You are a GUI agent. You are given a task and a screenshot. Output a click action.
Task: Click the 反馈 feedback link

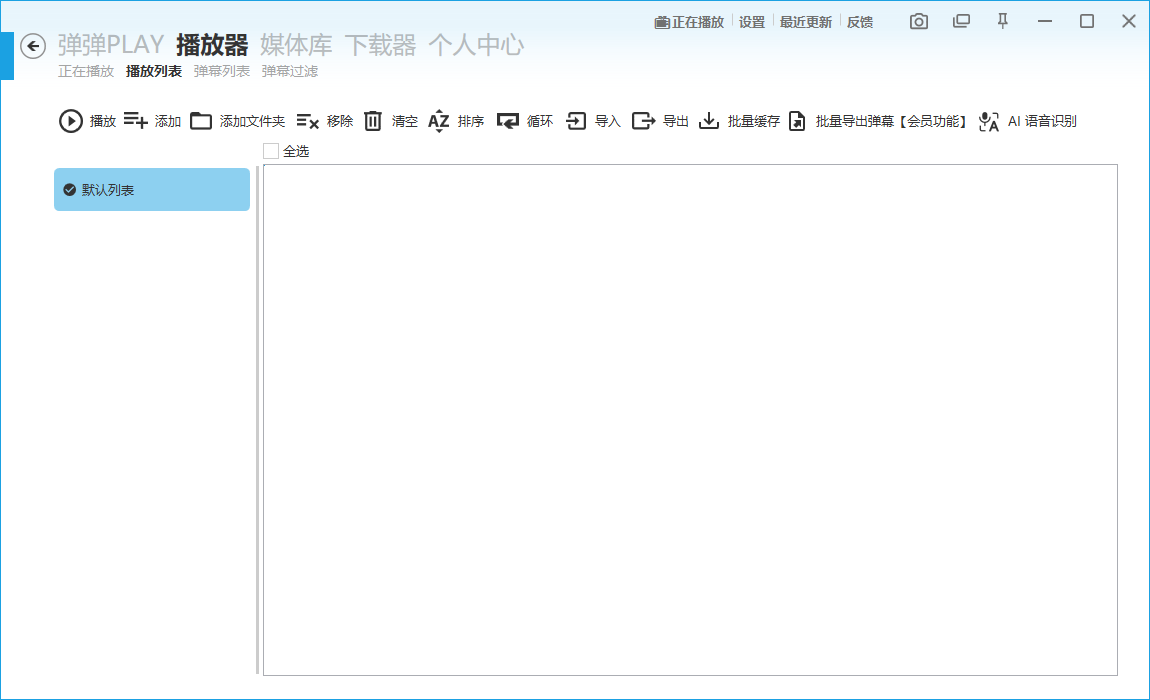pyautogui.click(x=860, y=22)
